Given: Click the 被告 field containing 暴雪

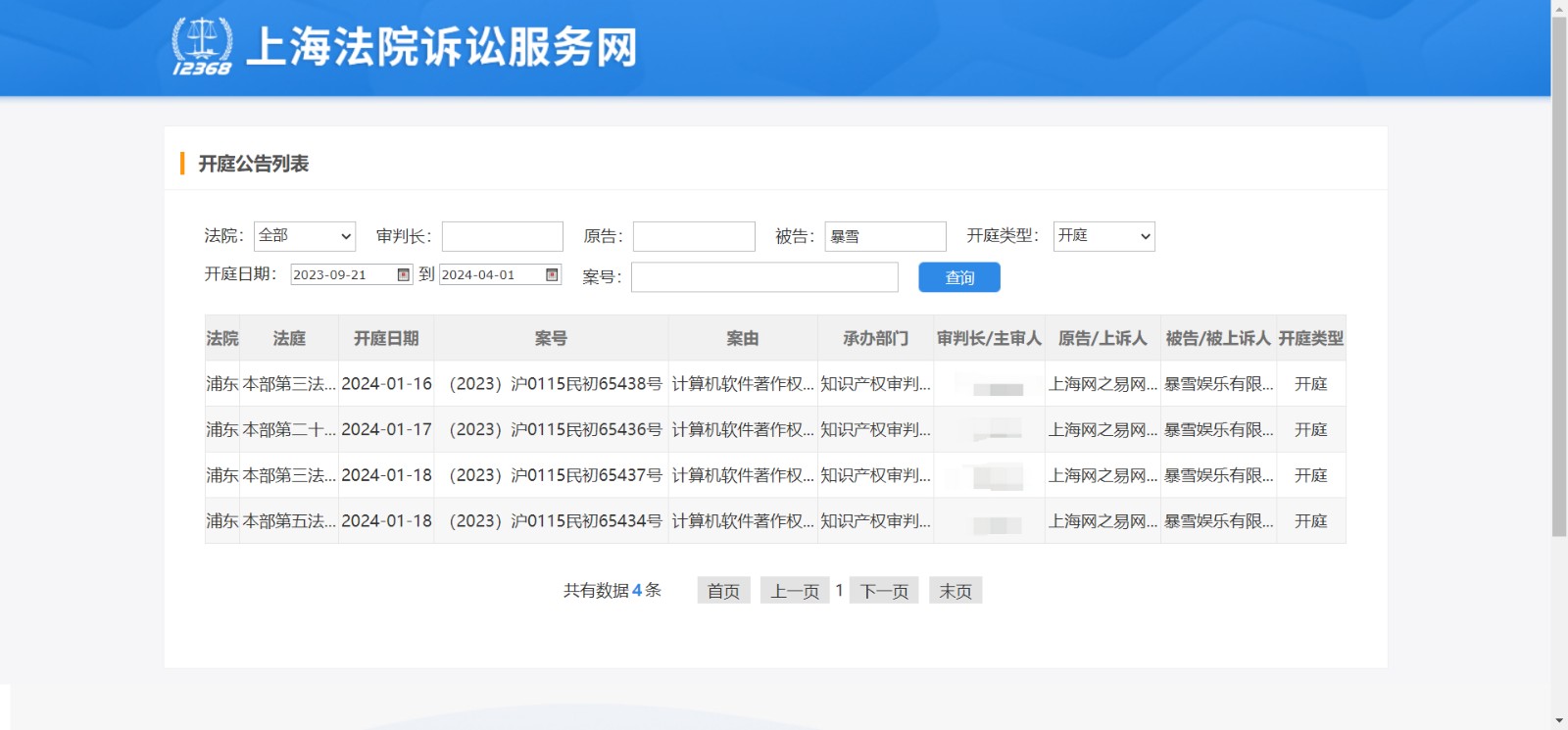Looking at the screenshot, I should pos(885,236).
